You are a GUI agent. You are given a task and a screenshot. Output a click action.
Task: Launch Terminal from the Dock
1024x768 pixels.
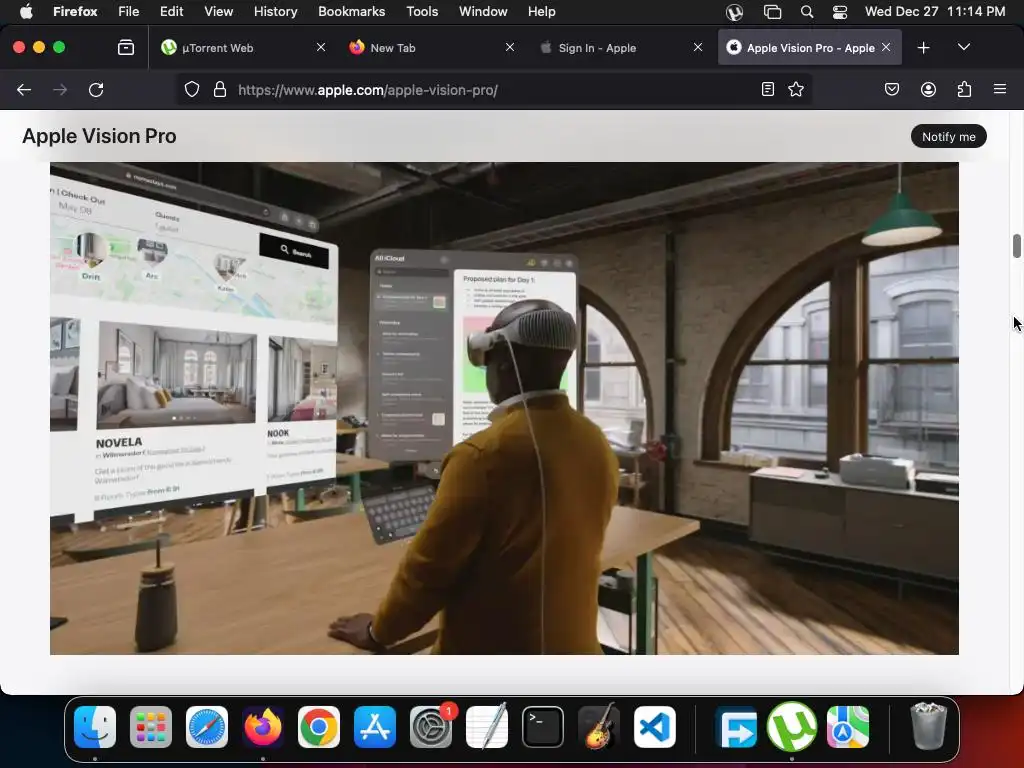543,727
